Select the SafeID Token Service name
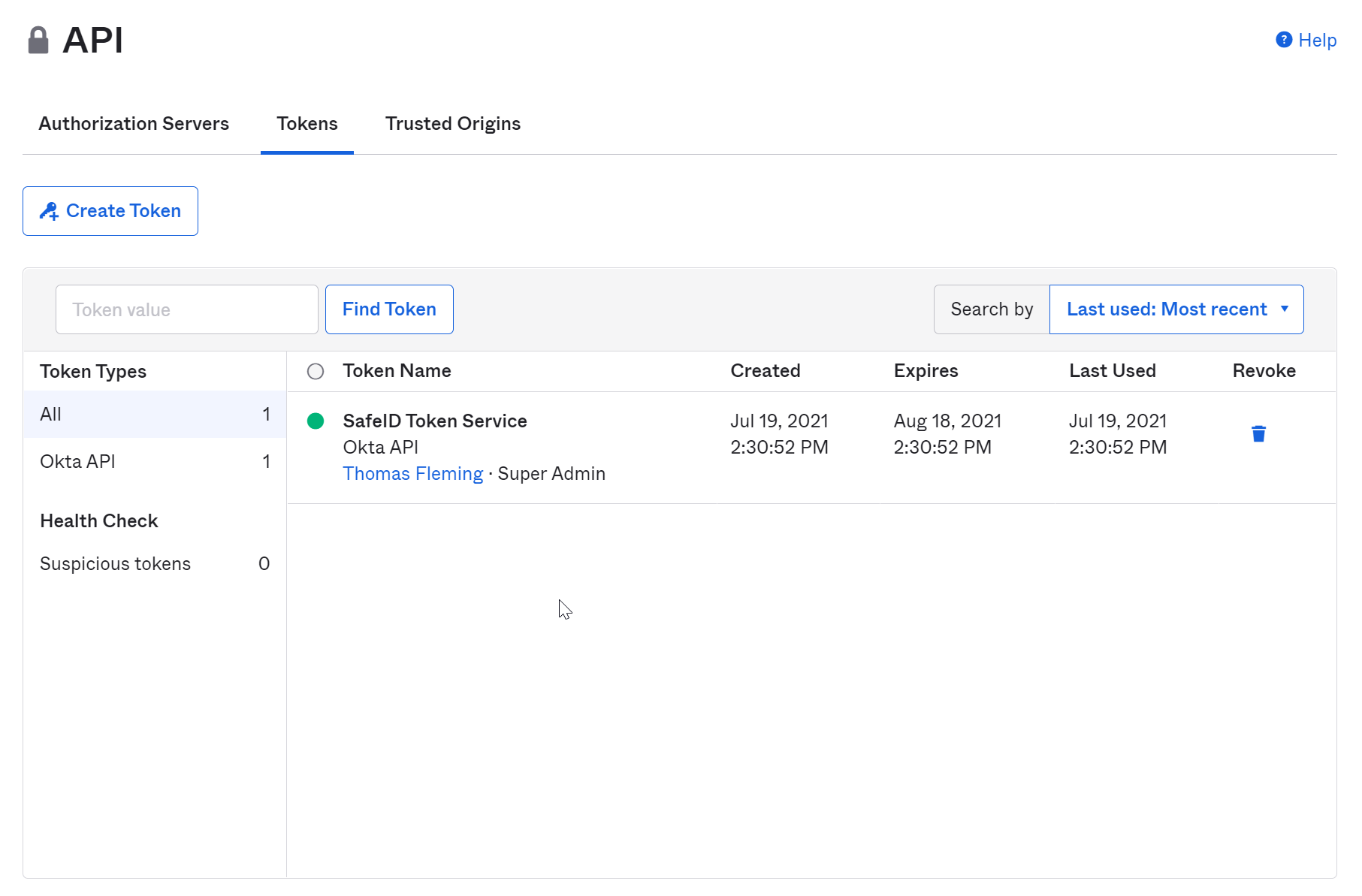The width and height of the screenshot is (1362, 896). coord(434,421)
